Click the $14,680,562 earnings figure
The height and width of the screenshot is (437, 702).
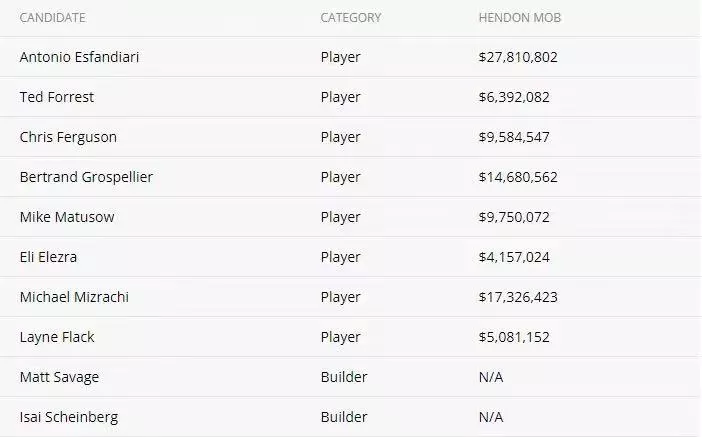pos(518,177)
